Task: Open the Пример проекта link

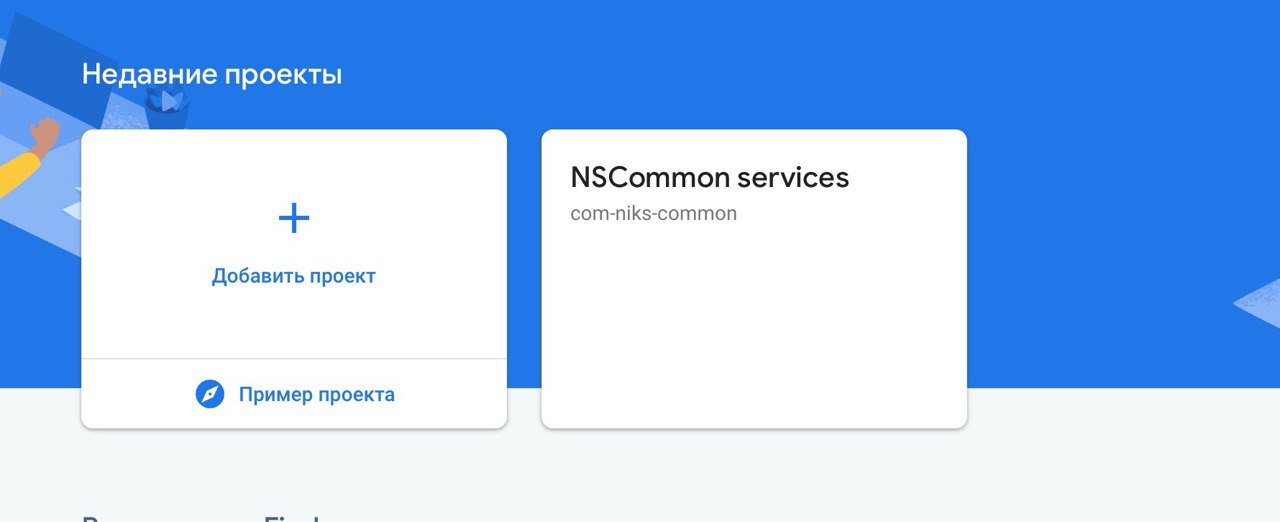Action: [x=316, y=394]
